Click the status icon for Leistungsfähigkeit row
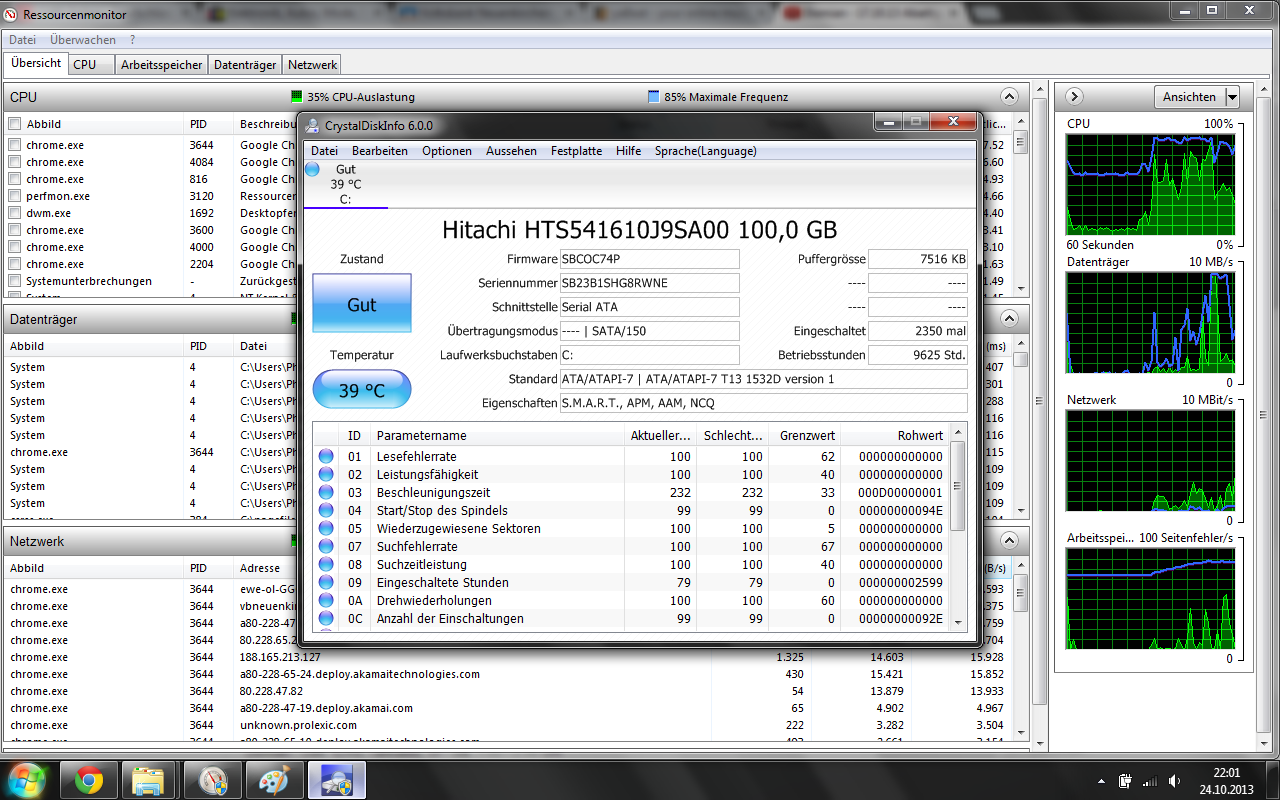 pos(326,474)
